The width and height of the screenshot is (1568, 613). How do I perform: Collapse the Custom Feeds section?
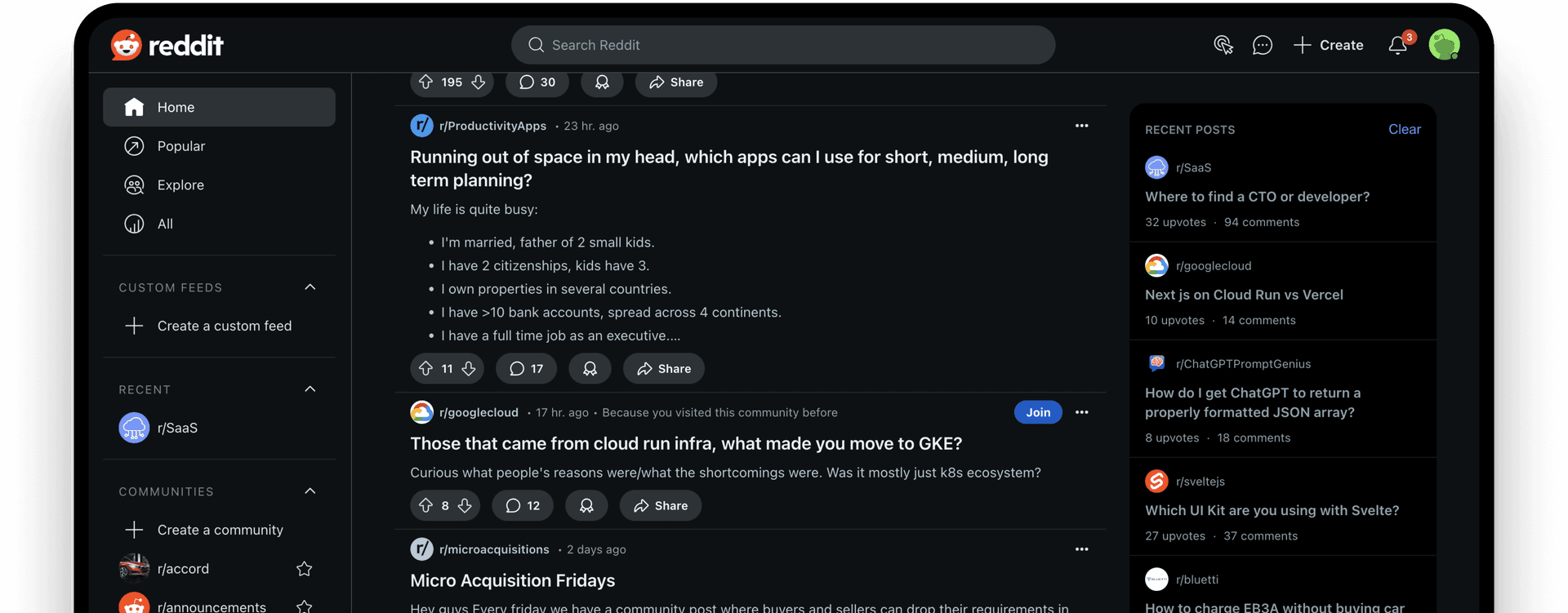[x=310, y=287]
